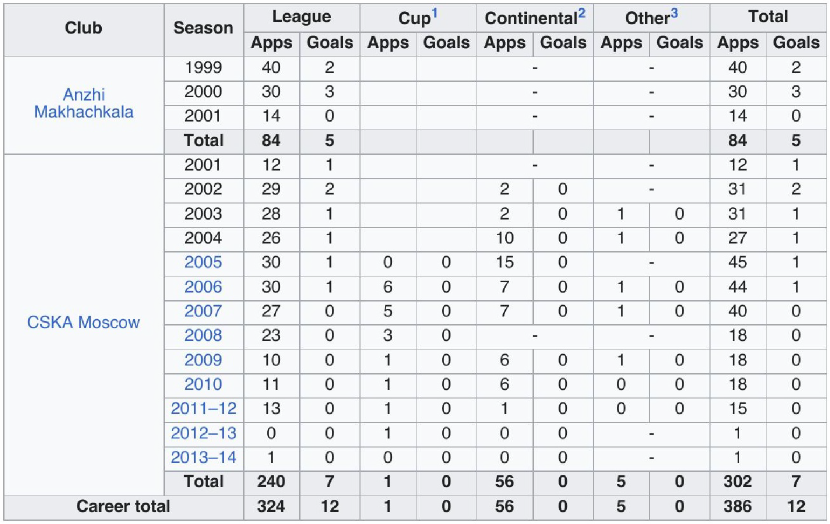Click footnote 2 beside Continental header

coord(582,13)
